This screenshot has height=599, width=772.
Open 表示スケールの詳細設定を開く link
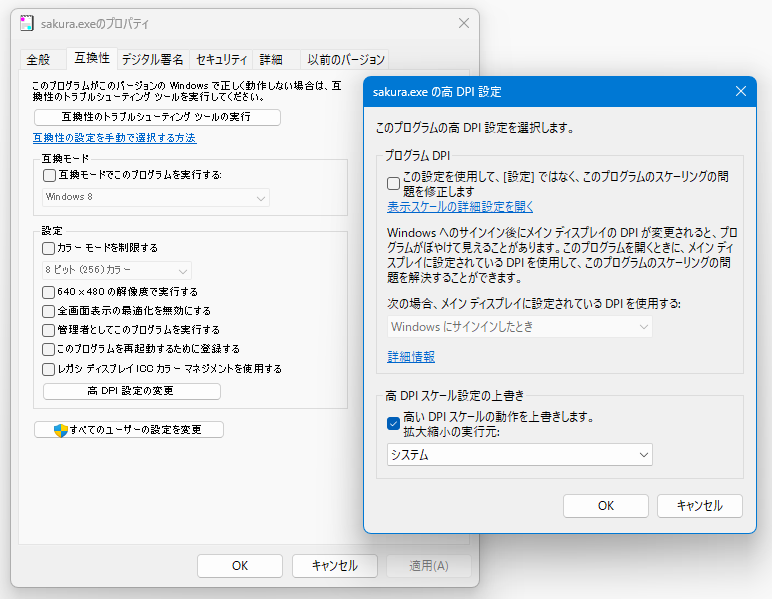coord(460,207)
